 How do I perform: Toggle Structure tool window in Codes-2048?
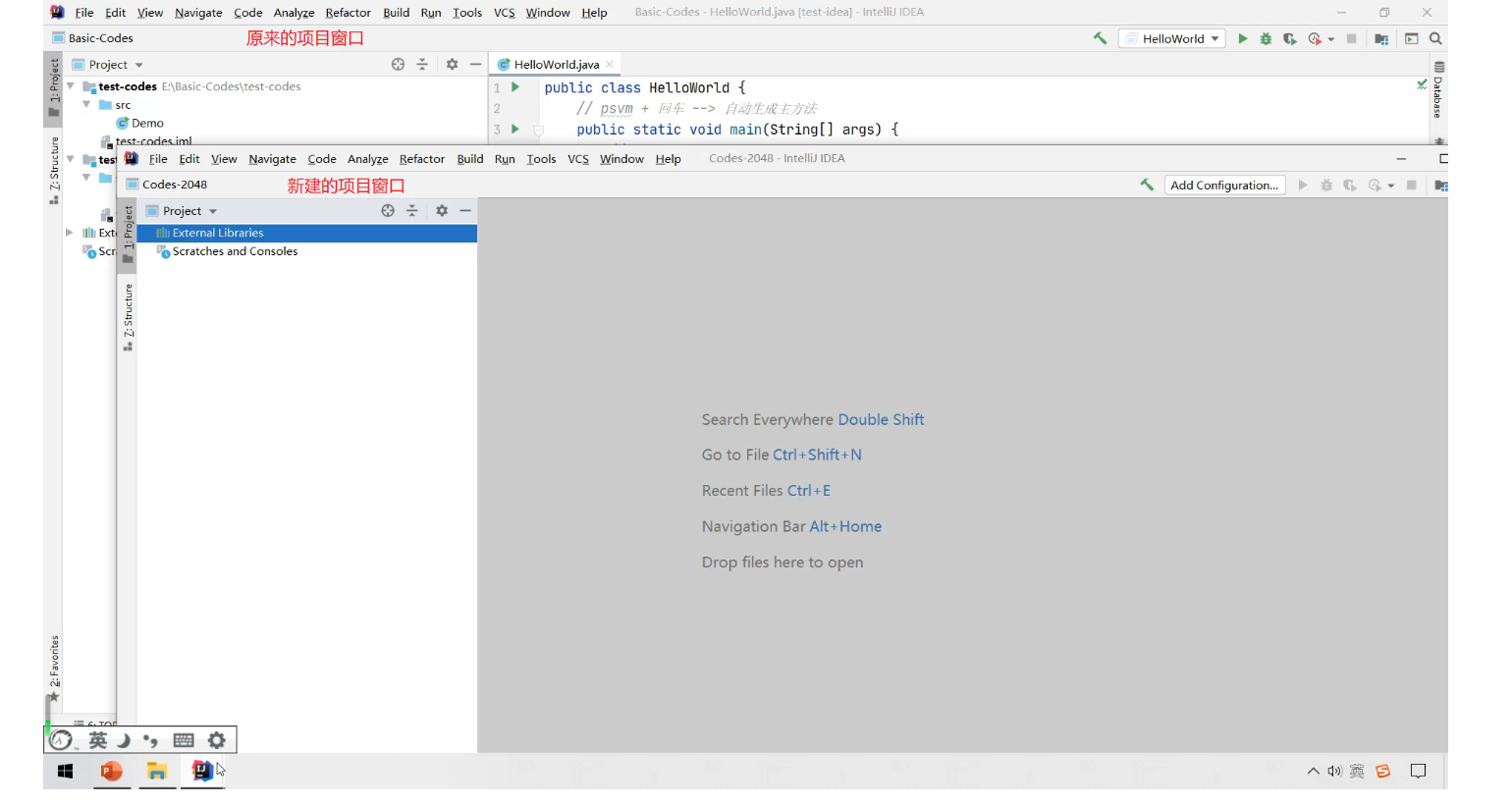pos(128,317)
